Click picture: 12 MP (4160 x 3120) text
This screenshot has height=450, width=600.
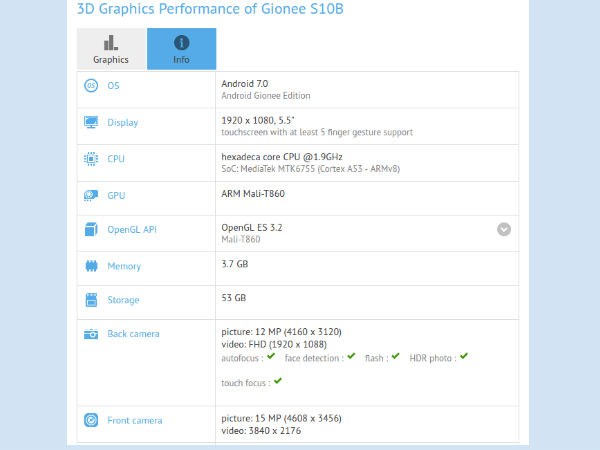281,331
